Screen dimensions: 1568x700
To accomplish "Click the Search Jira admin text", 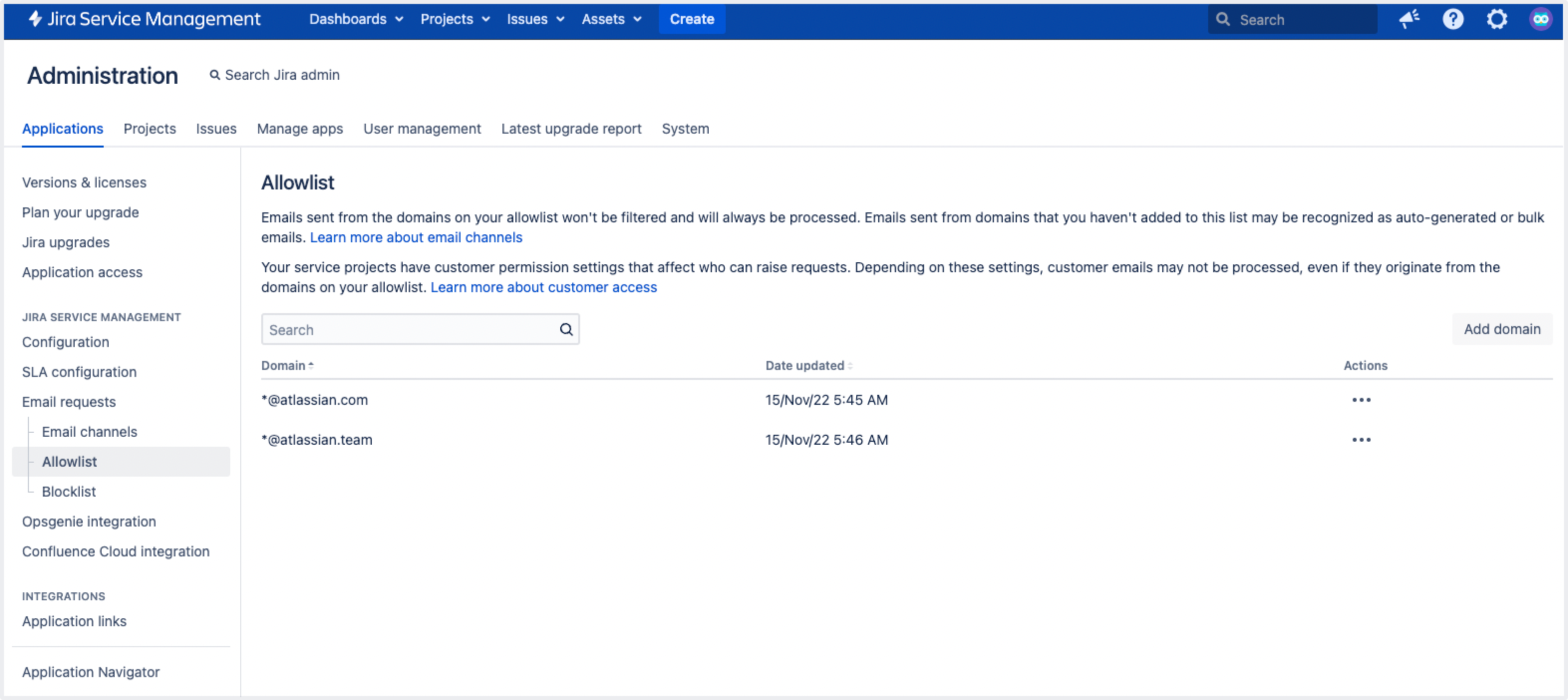I will [x=283, y=75].
